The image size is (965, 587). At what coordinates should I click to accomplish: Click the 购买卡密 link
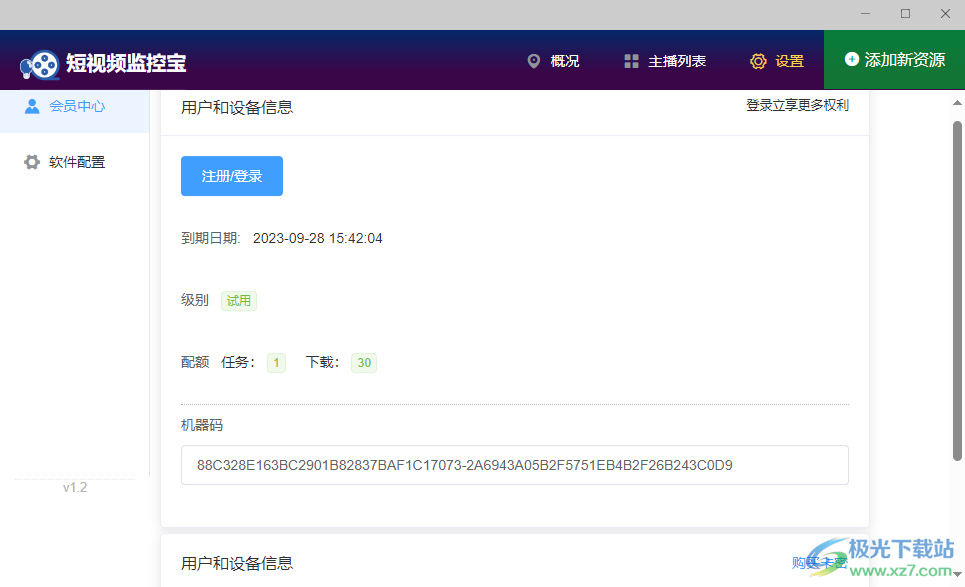(820, 562)
